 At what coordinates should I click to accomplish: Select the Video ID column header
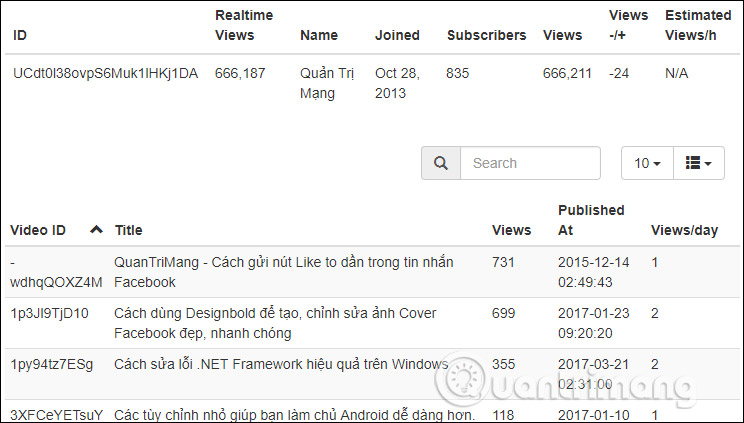coord(38,230)
